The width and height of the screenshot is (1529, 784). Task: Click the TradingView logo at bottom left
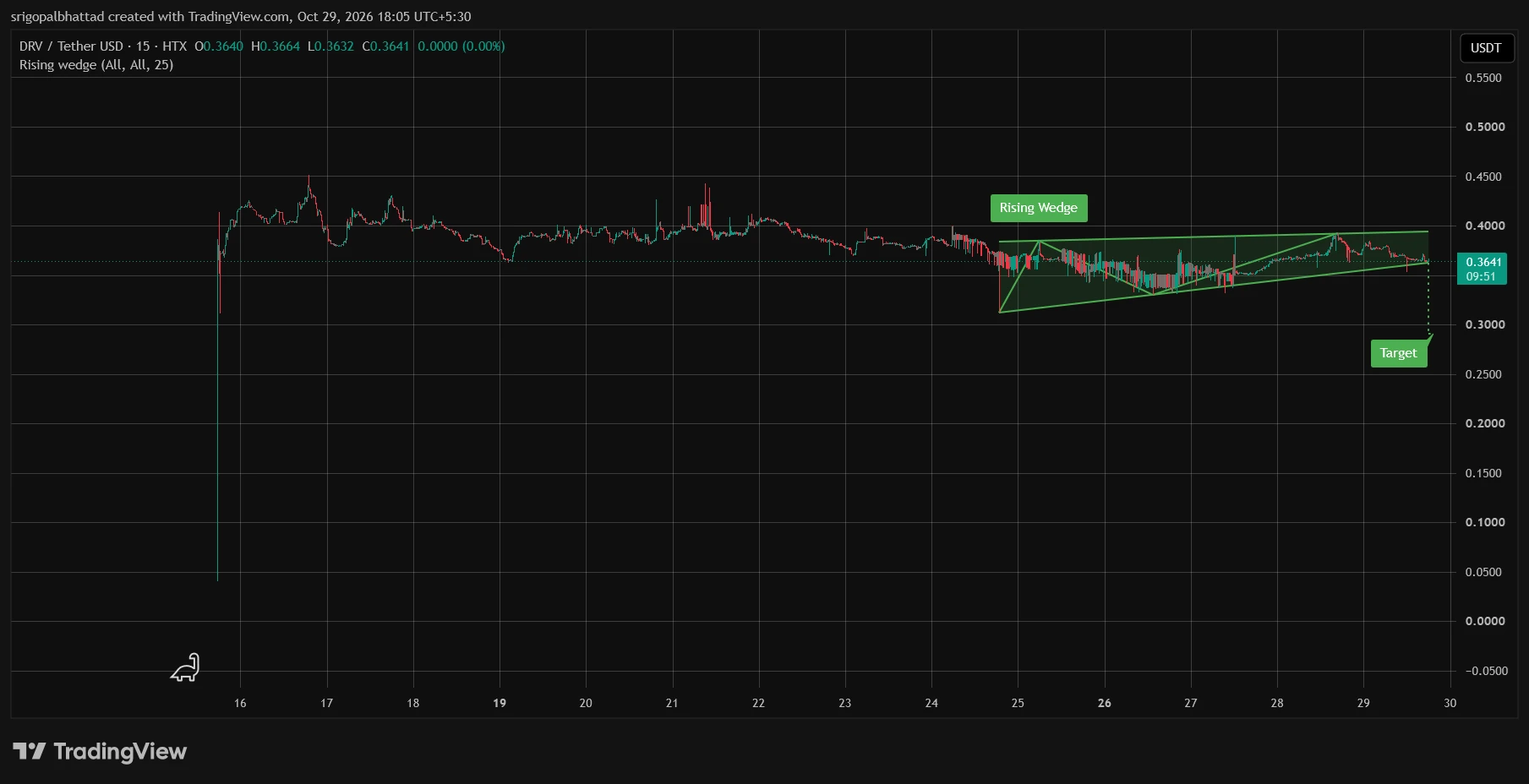(100, 751)
